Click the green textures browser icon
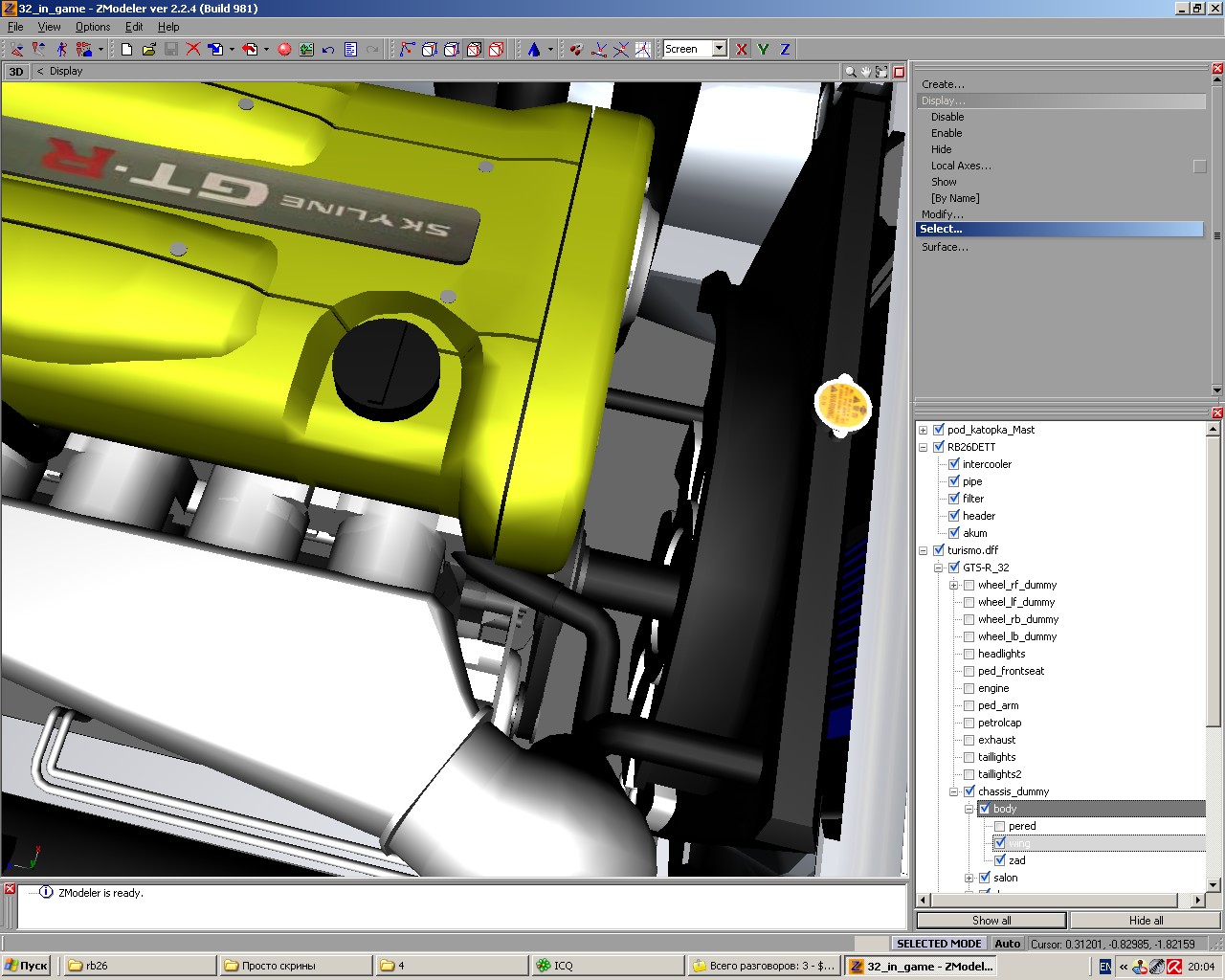 306,49
